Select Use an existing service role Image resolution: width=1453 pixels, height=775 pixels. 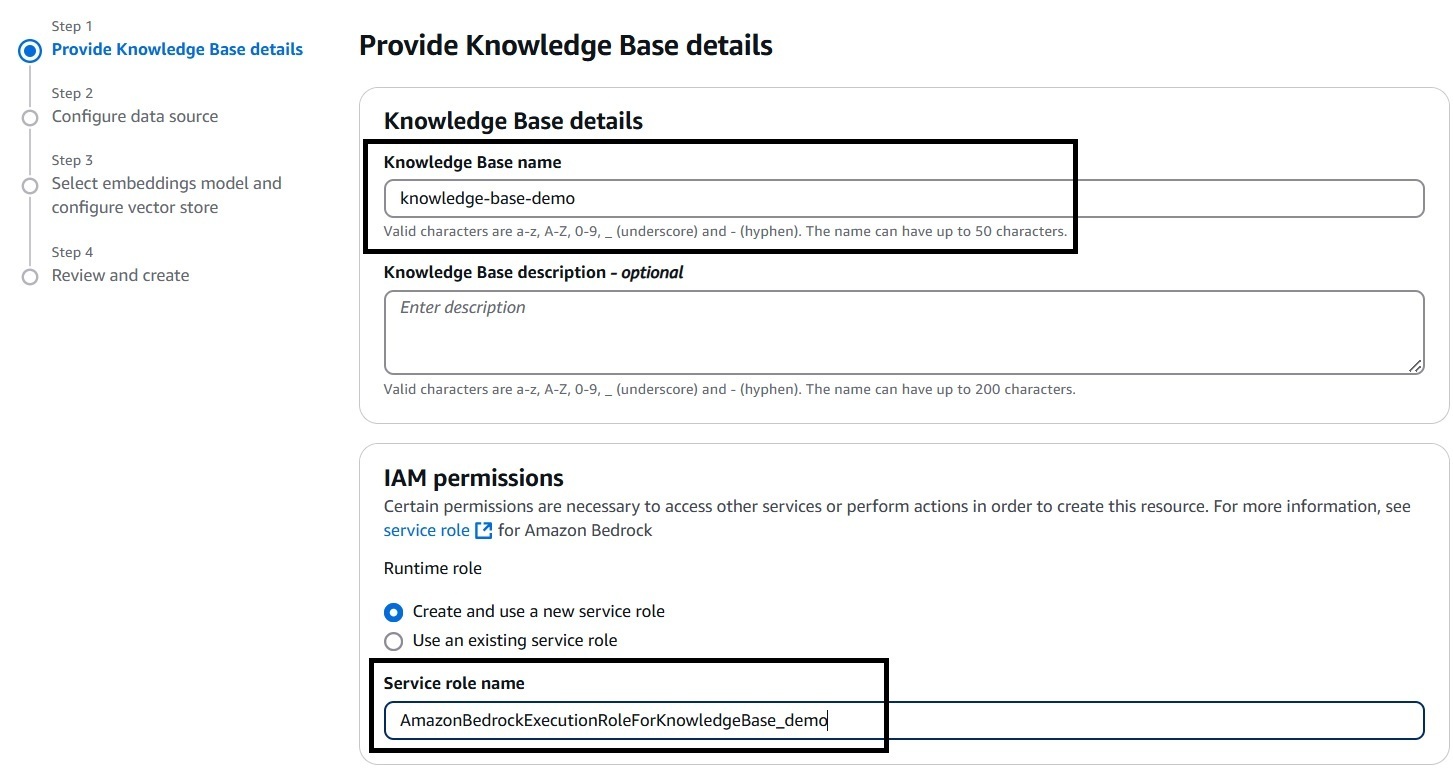(394, 641)
